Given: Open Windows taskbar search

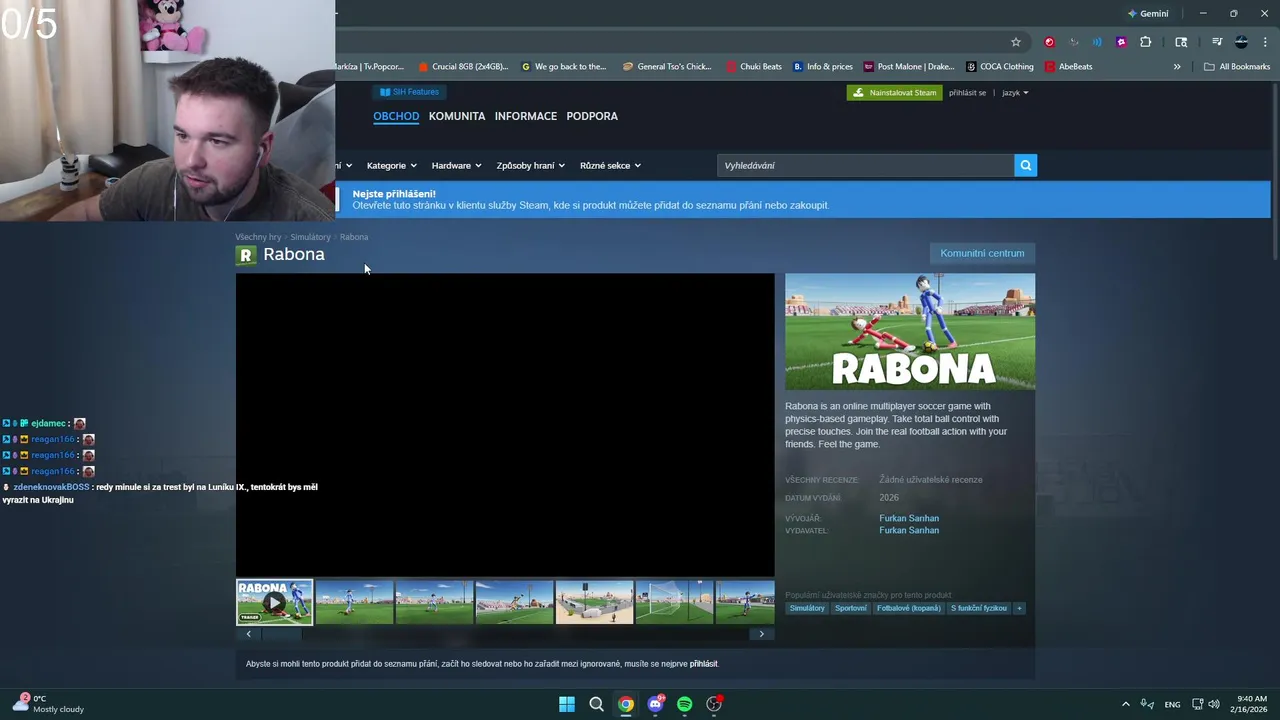Looking at the screenshot, I should pos(596,704).
